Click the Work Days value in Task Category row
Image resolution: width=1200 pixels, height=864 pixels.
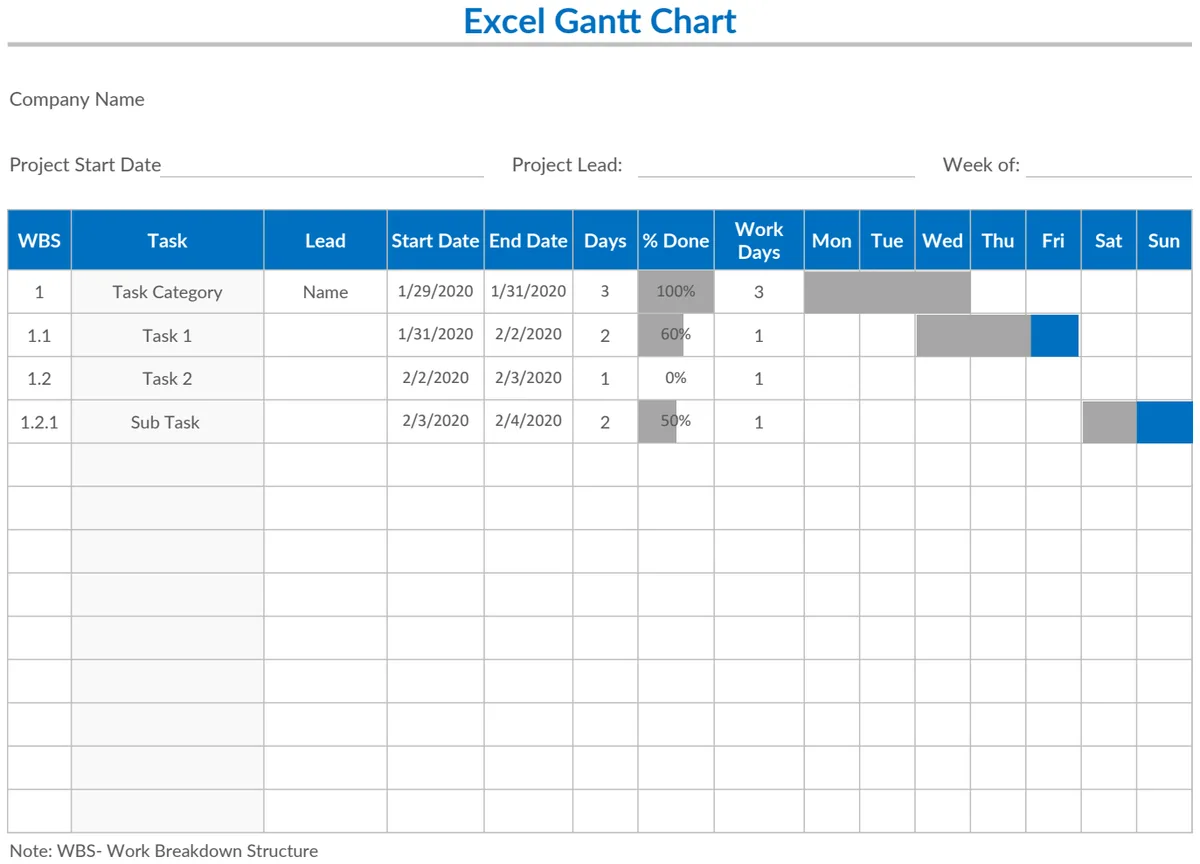click(759, 292)
